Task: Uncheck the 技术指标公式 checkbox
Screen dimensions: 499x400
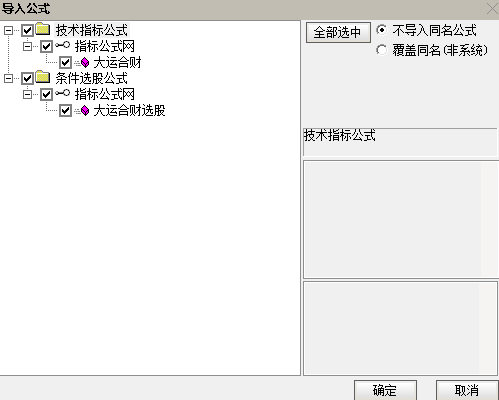Action: [27, 30]
